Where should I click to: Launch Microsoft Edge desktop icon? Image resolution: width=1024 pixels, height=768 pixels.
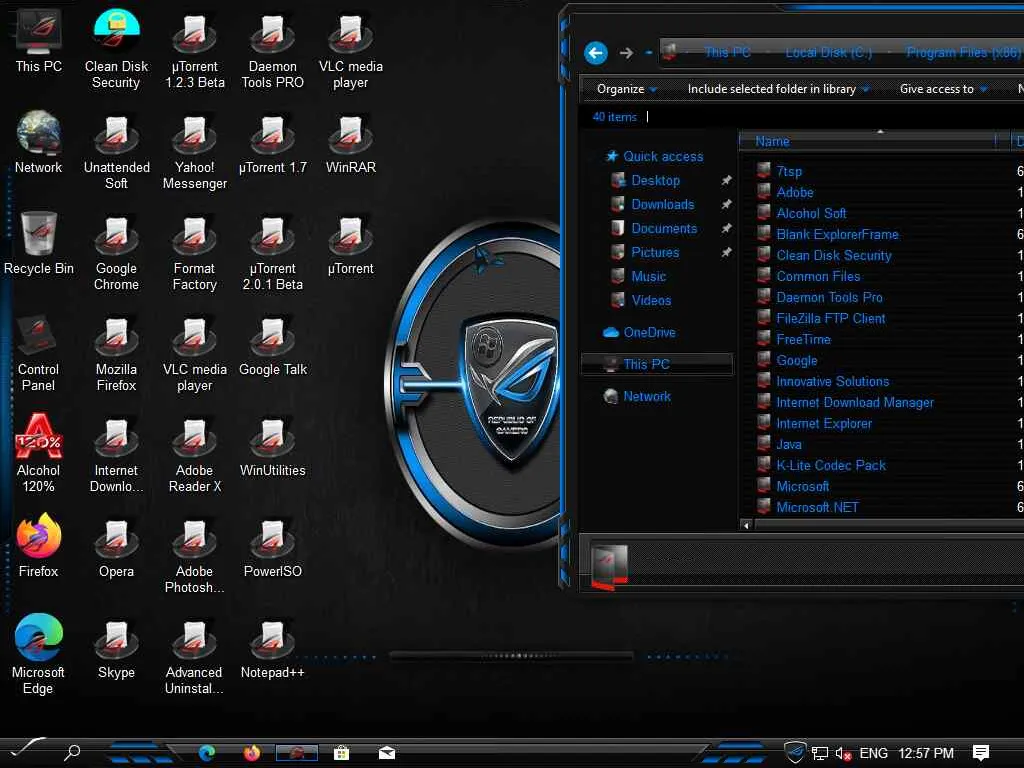pyautogui.click(x=39, y=654)
